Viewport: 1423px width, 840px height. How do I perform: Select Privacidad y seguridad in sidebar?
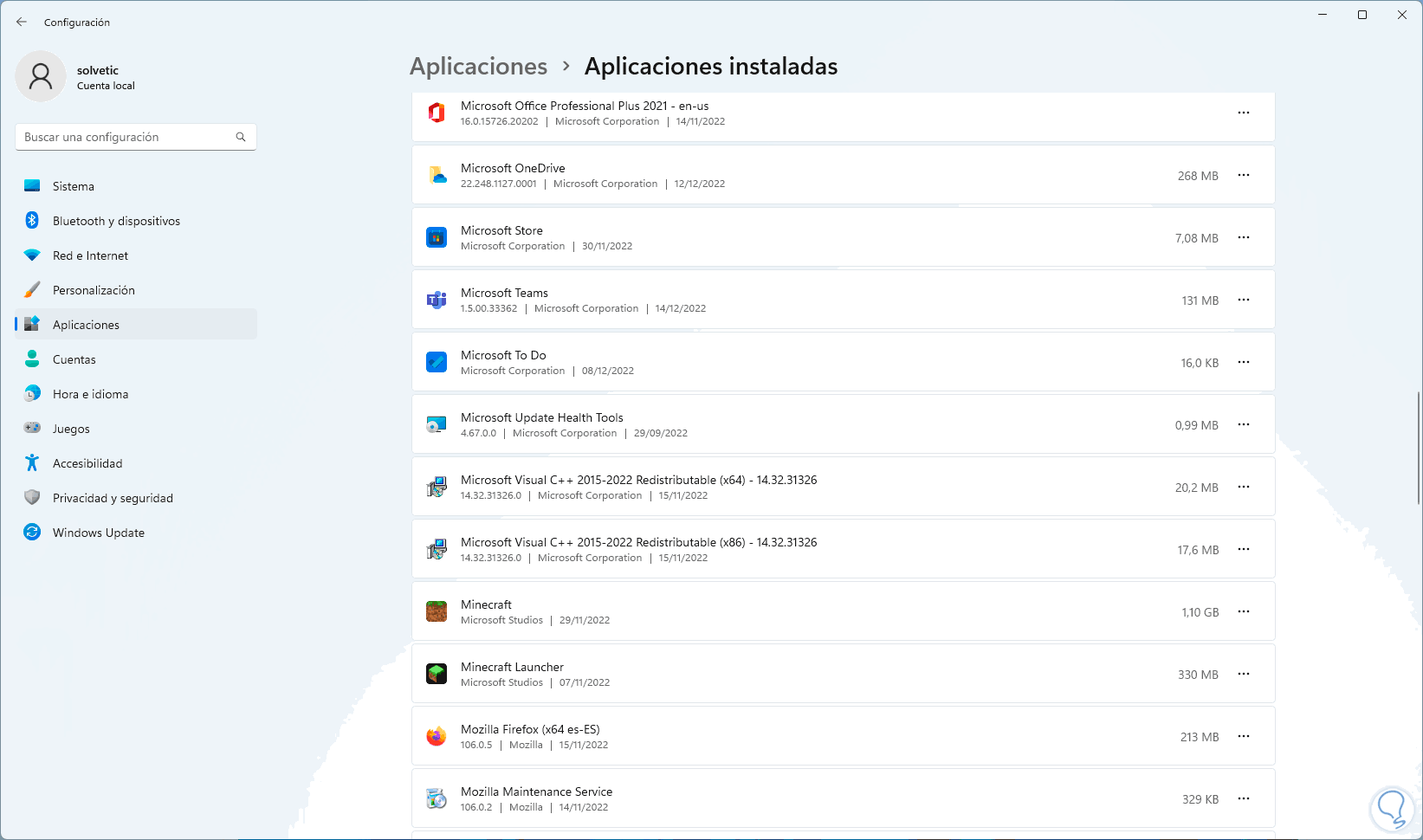pyautogui.click(x=113, y=498)
